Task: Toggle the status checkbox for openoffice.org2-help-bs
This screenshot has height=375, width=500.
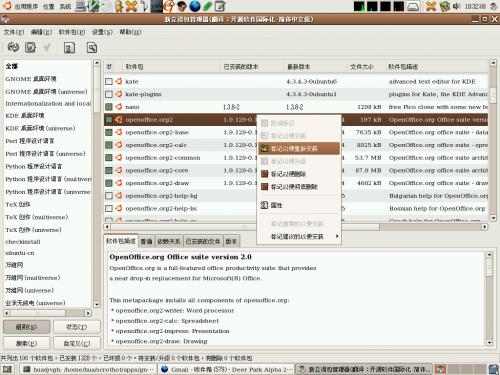Action: 109,208
